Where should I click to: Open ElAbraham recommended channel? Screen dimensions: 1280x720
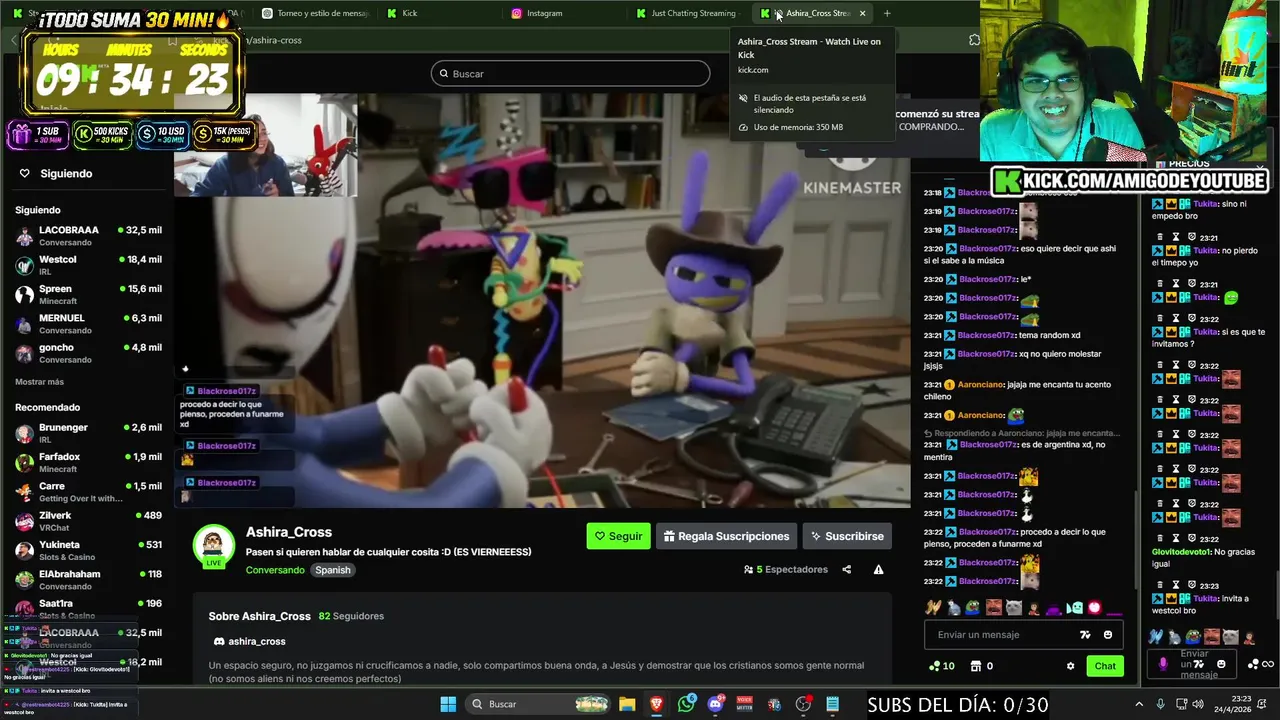[88, 579]
